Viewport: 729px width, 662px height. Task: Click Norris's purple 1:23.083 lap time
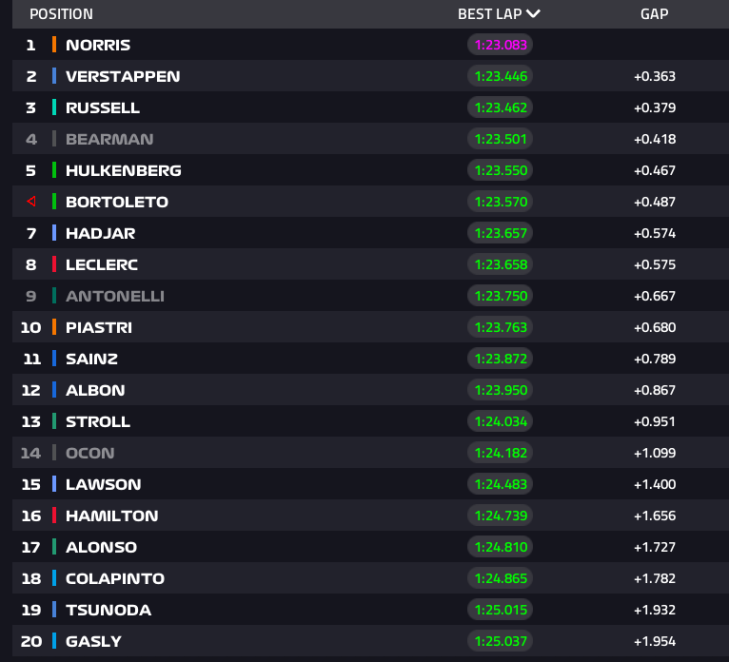coord(500,45)
